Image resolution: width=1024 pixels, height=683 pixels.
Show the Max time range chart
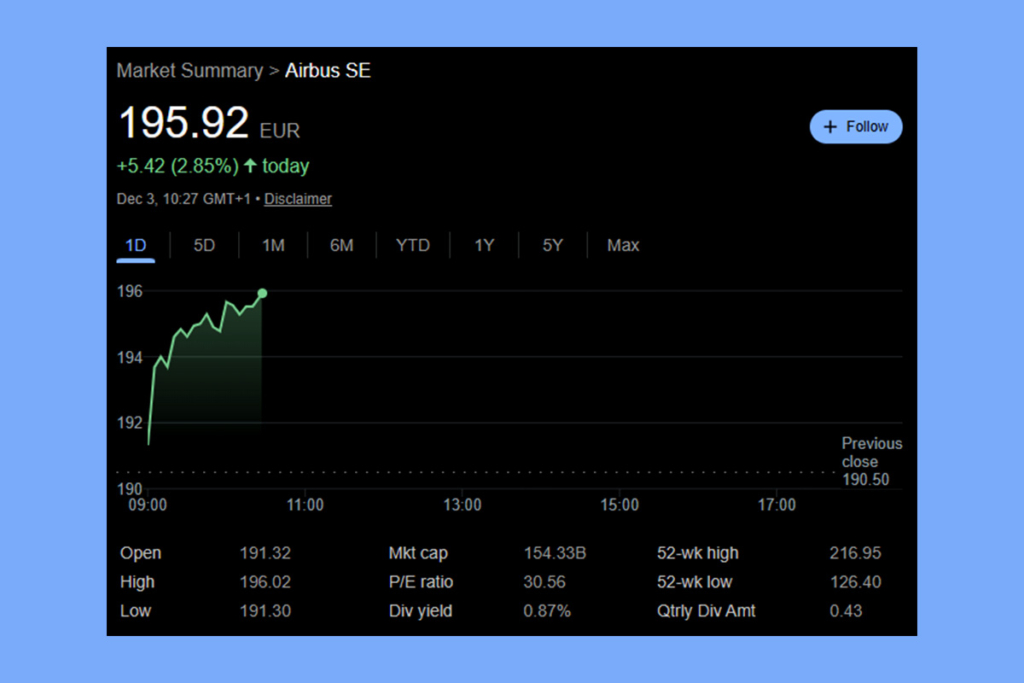pos(623,245)
